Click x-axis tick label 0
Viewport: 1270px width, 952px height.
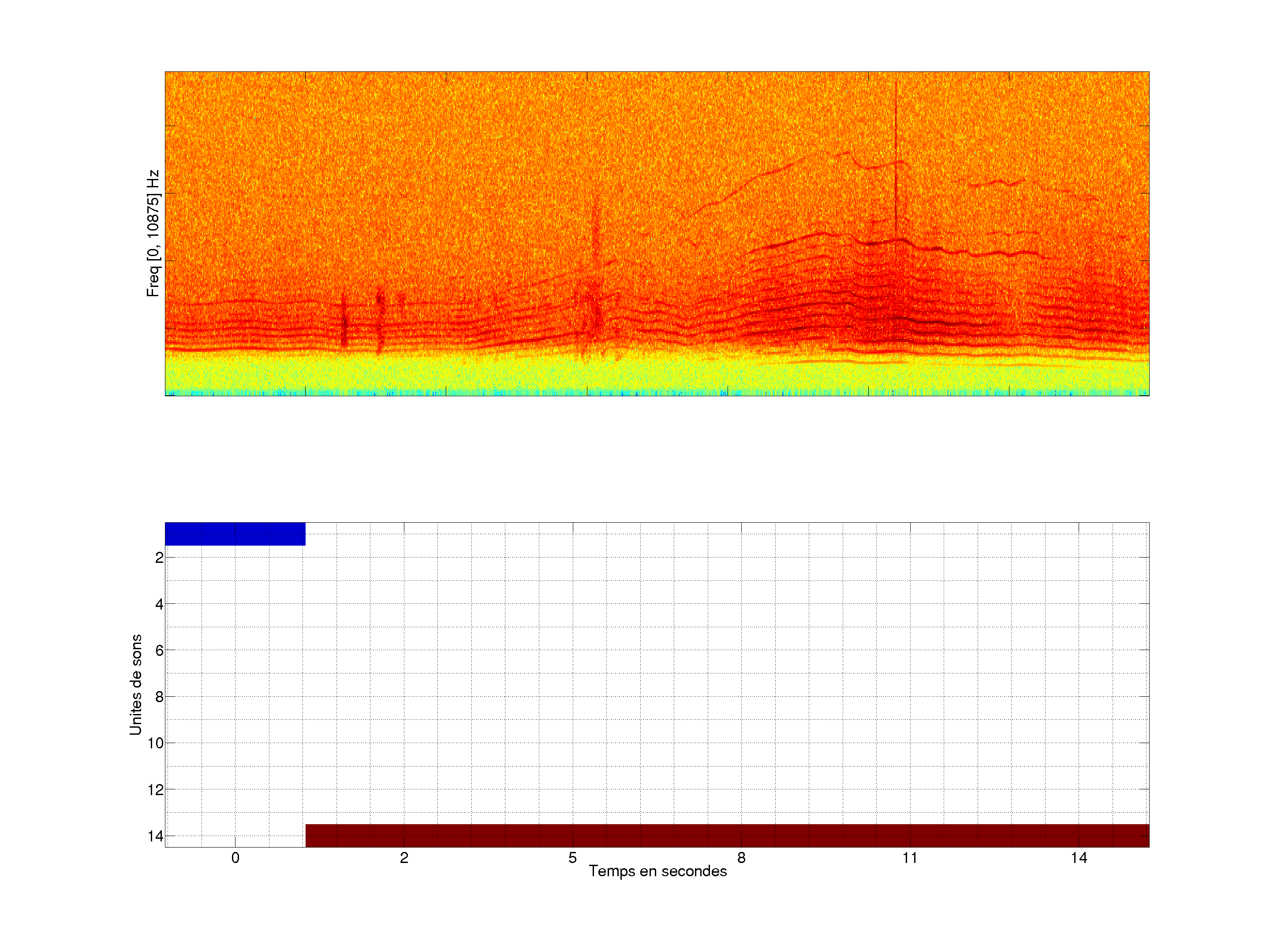click(x=235, y=858)
